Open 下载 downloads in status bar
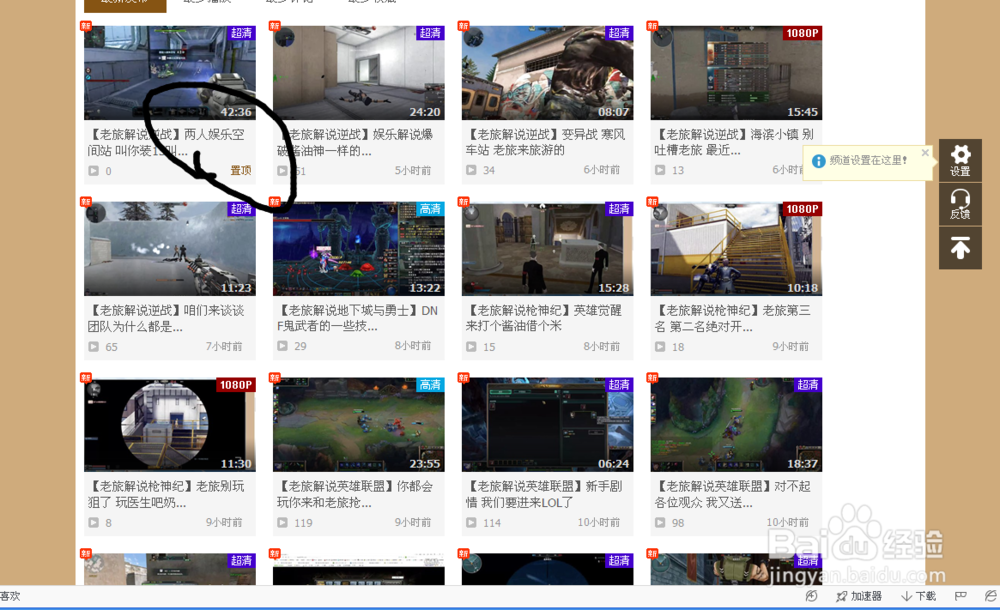The image size is (1000, 610). pos(918,596)
